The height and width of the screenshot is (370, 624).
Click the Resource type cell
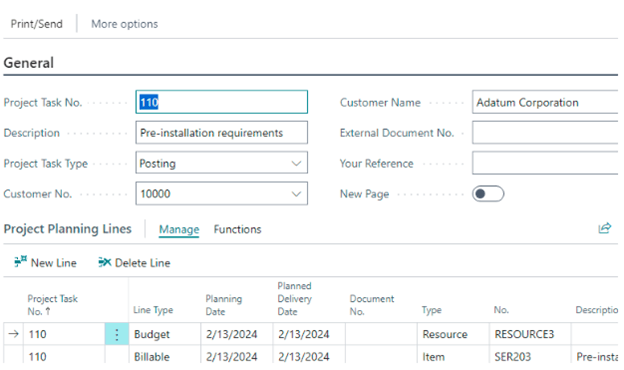tap(453, 334)
